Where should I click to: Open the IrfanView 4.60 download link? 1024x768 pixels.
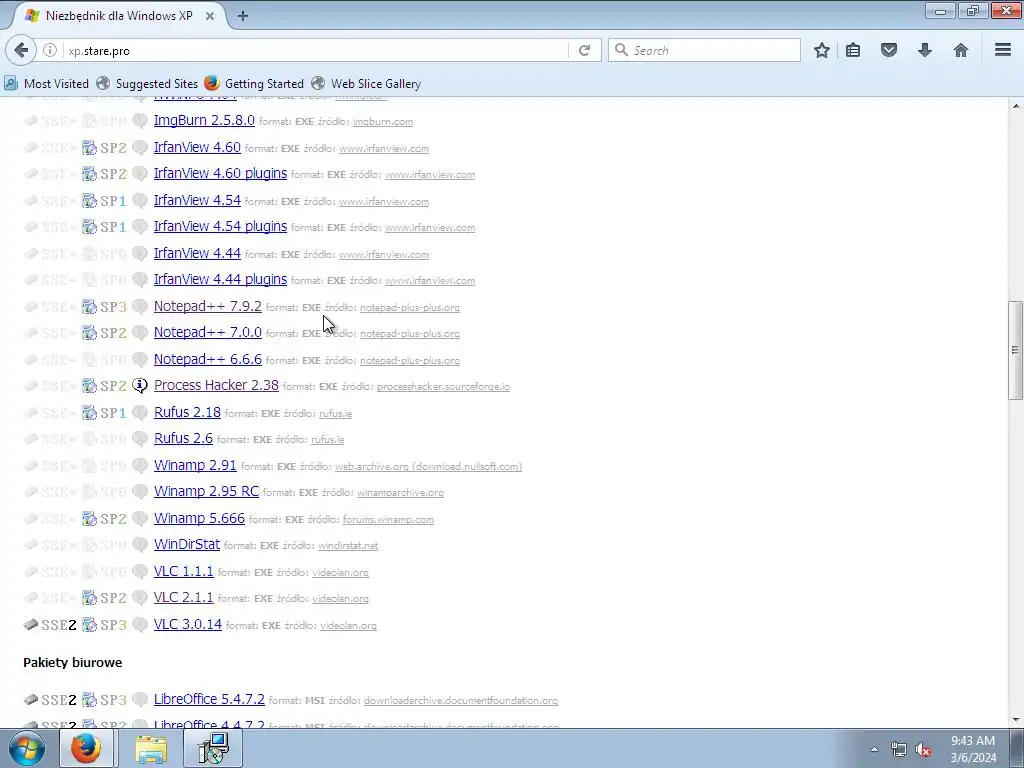point(197,147)
